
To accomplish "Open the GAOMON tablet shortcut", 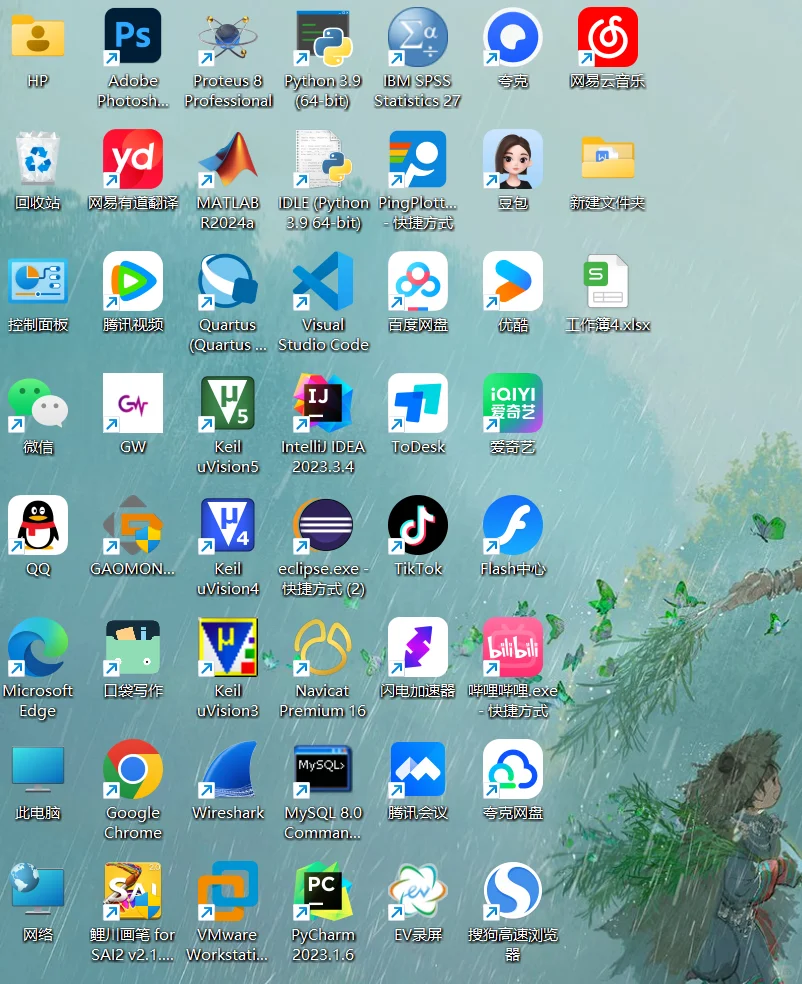I will (132, 525).
